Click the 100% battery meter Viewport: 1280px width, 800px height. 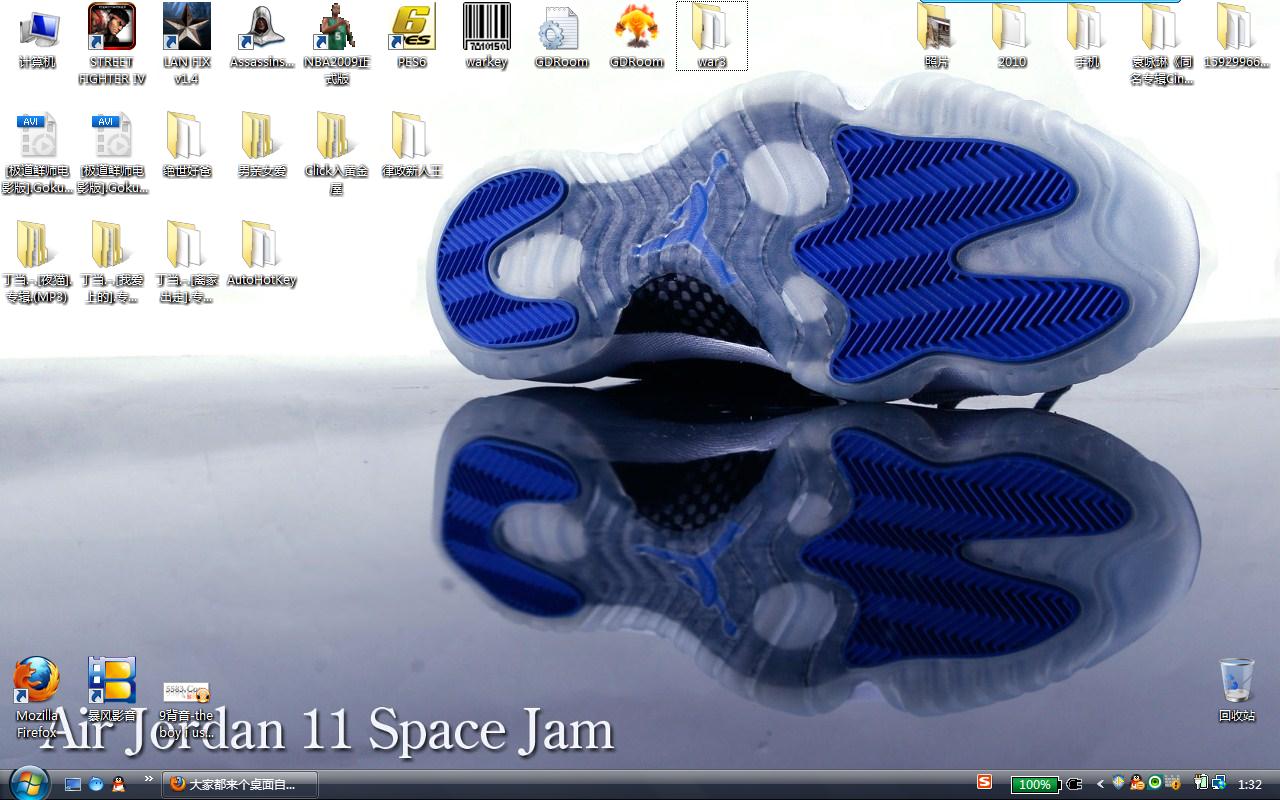pos(1034,785)
